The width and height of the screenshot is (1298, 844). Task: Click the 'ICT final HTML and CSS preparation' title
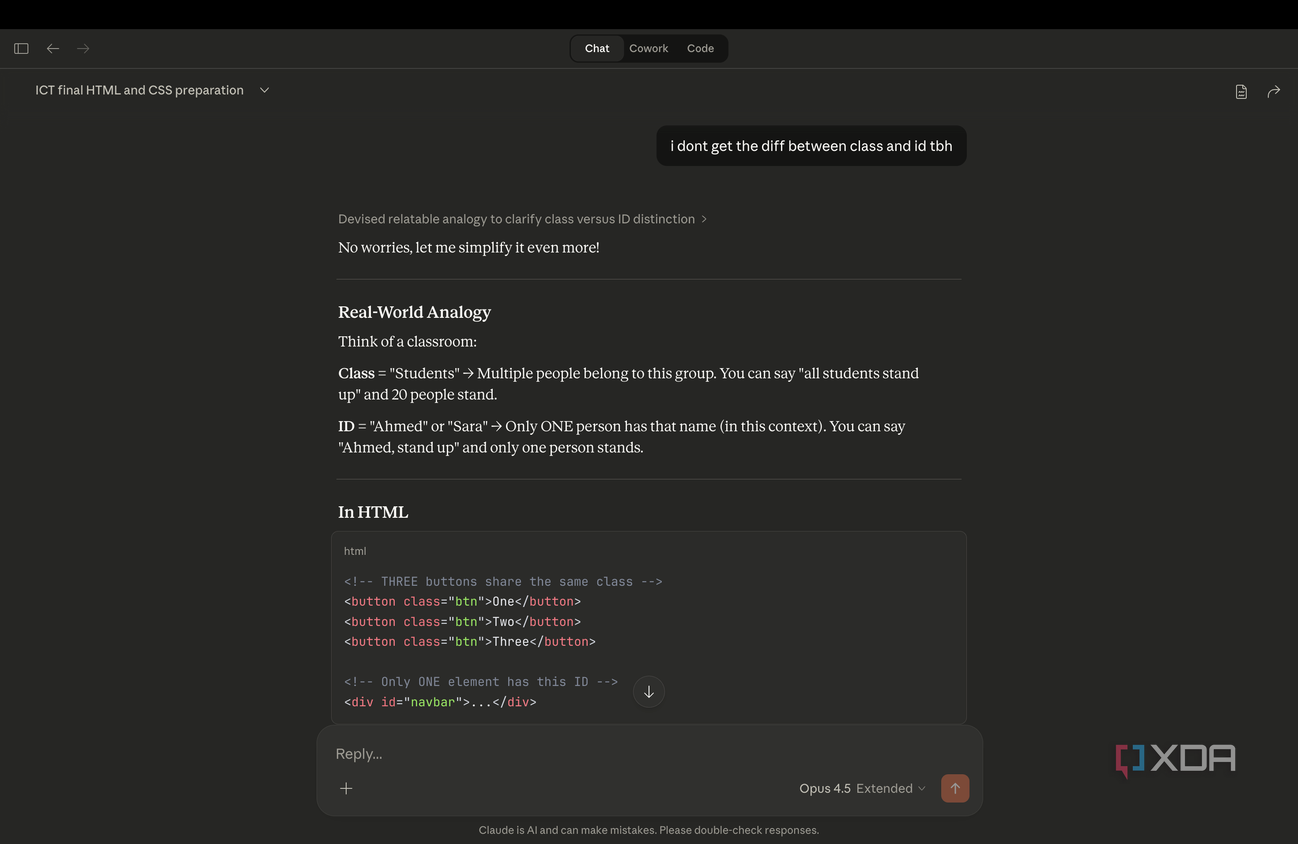click(140, 90)
